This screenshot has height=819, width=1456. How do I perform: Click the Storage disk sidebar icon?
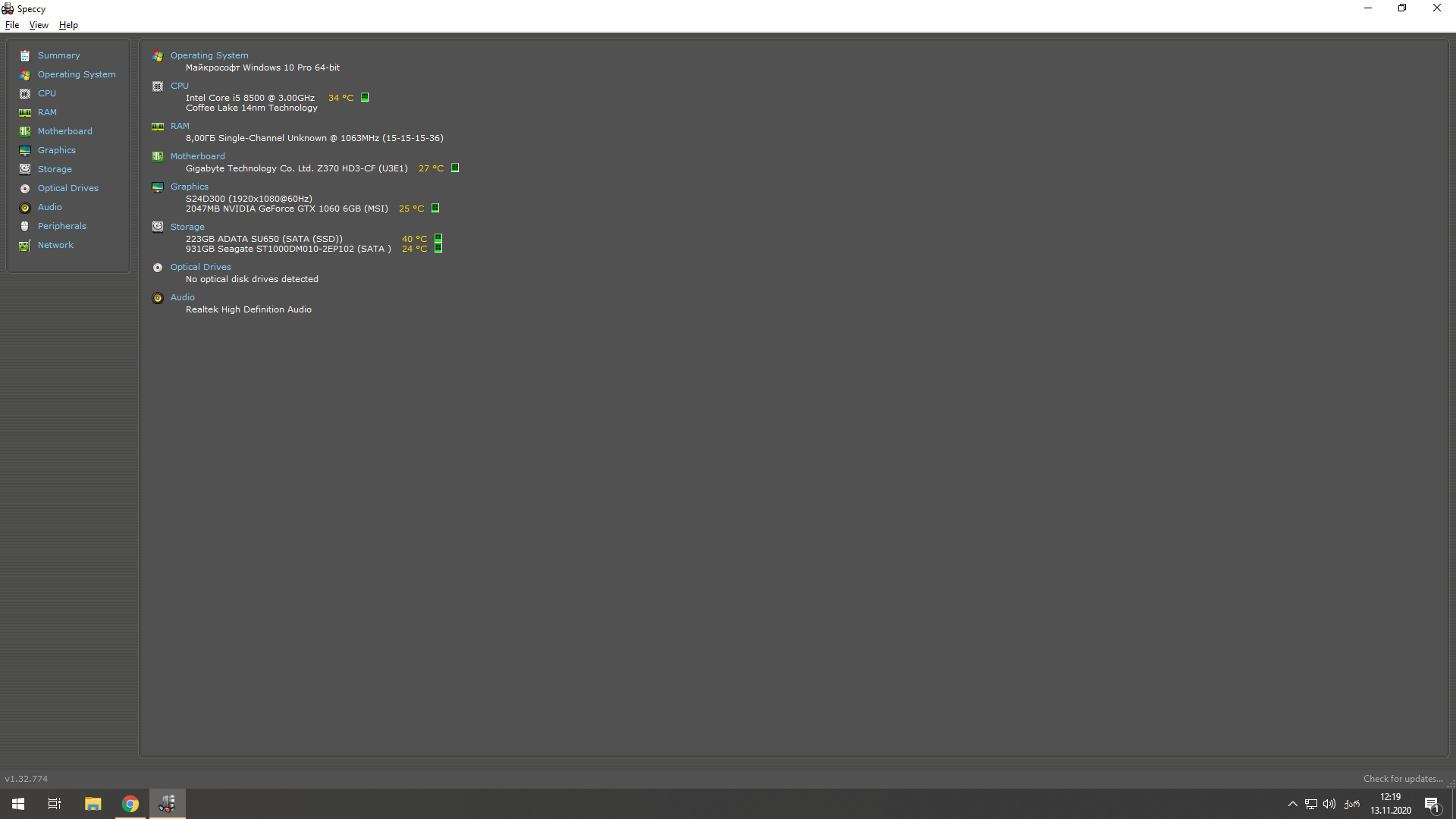(x=25, y=169)
